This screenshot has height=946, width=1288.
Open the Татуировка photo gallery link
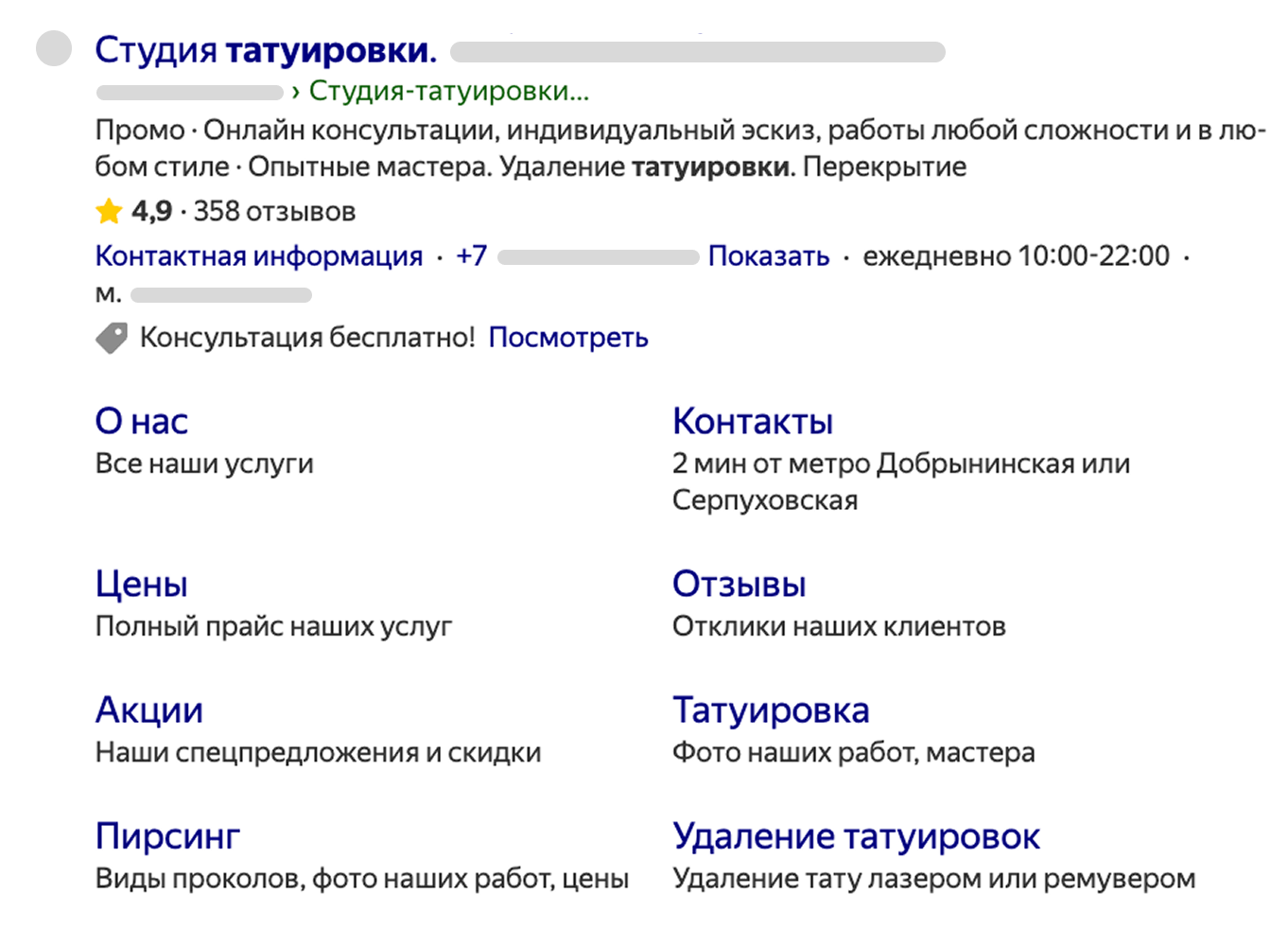tap(772, 709)
